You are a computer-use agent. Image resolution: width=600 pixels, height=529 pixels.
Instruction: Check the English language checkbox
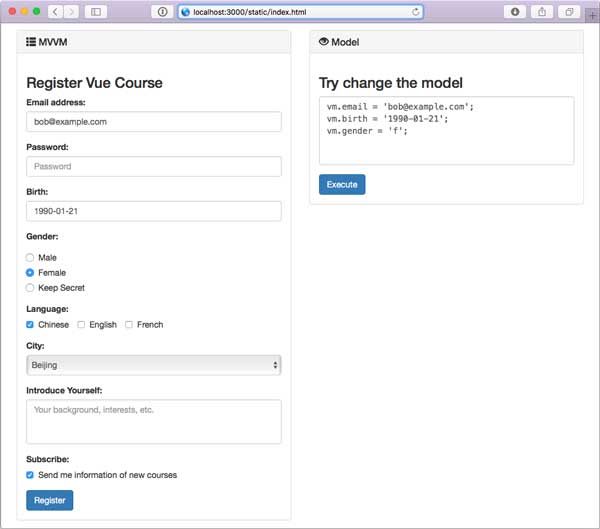pos(81,325)
